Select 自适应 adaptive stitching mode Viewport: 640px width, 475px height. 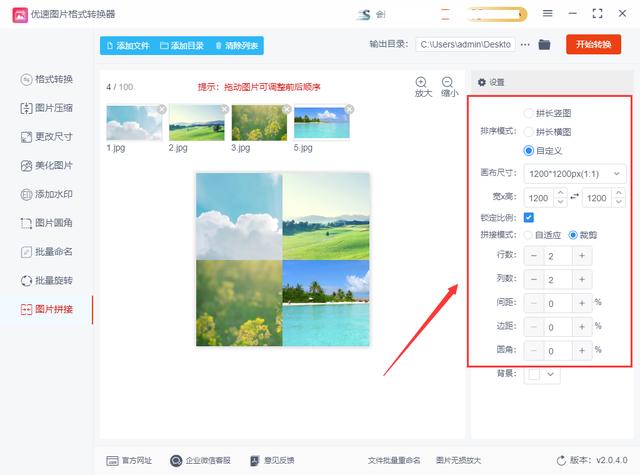click(x=528, y=235)
